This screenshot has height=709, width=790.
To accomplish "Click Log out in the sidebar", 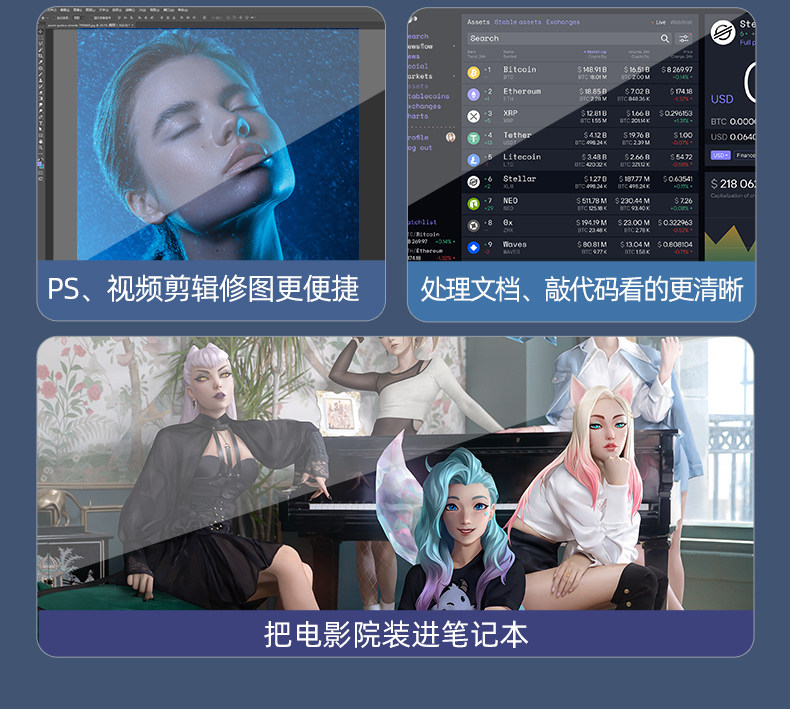I will coord(420,148).
